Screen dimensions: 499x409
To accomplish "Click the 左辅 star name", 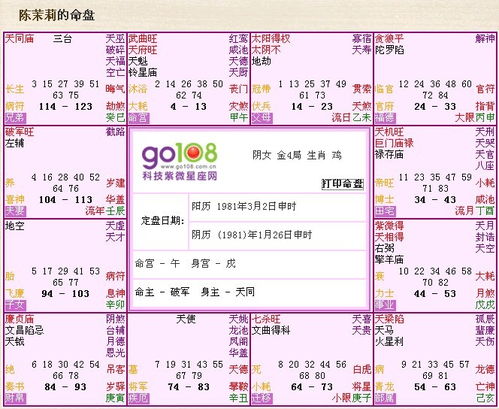I will coord(15,143).
